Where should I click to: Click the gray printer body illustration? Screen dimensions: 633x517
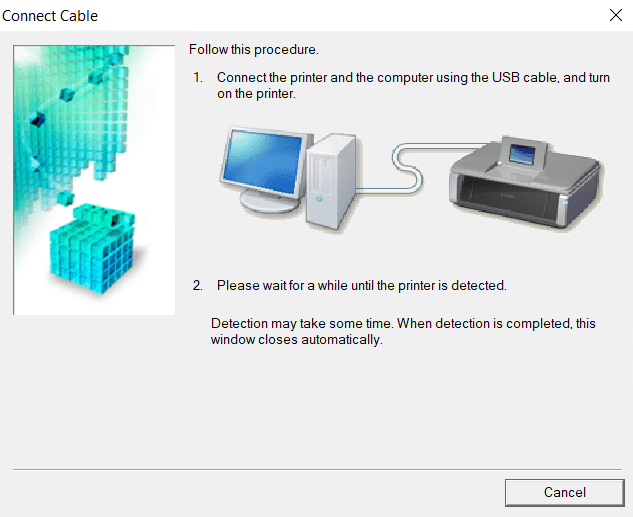pos(525,184)
